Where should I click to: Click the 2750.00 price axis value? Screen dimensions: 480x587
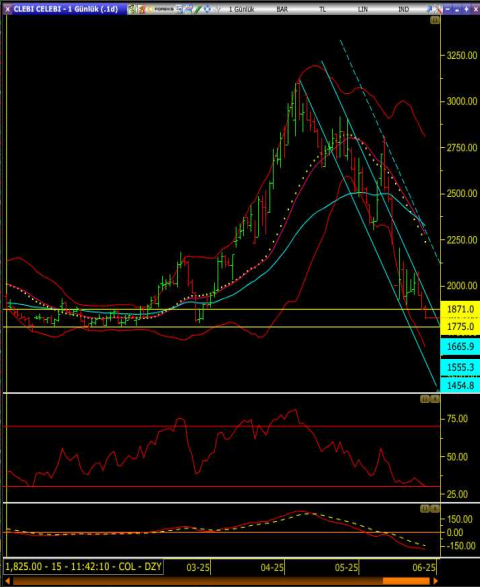[462, 147]
